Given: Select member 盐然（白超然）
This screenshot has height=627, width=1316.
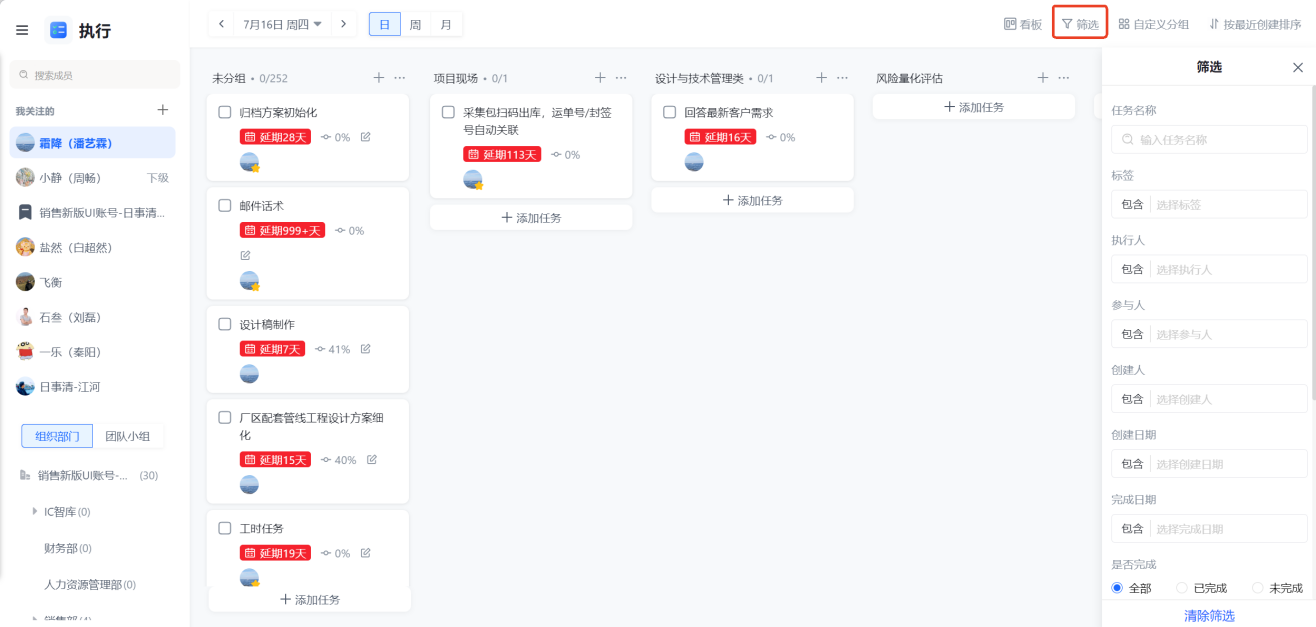Looking at the screenshot, I should point(92,247).
